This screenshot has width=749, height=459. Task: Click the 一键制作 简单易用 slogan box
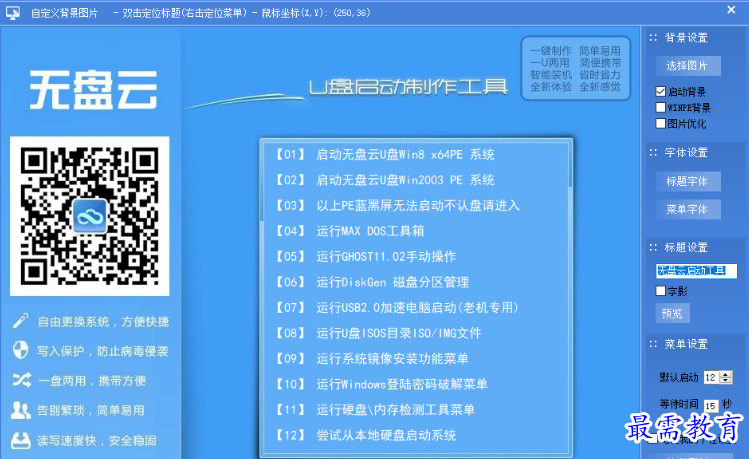pos(576,68)
